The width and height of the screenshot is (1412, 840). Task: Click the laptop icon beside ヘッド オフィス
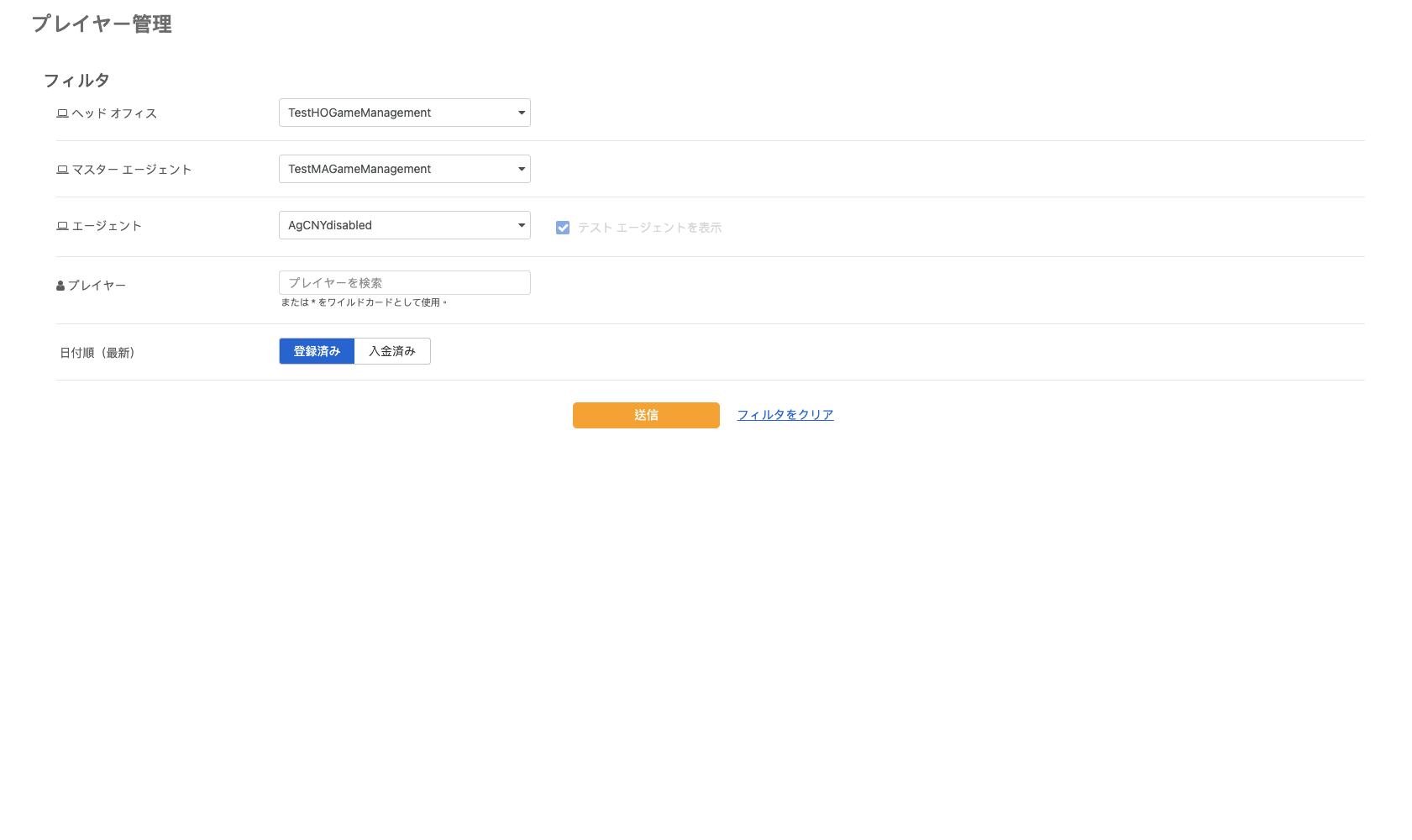click(x=62, y=113)
